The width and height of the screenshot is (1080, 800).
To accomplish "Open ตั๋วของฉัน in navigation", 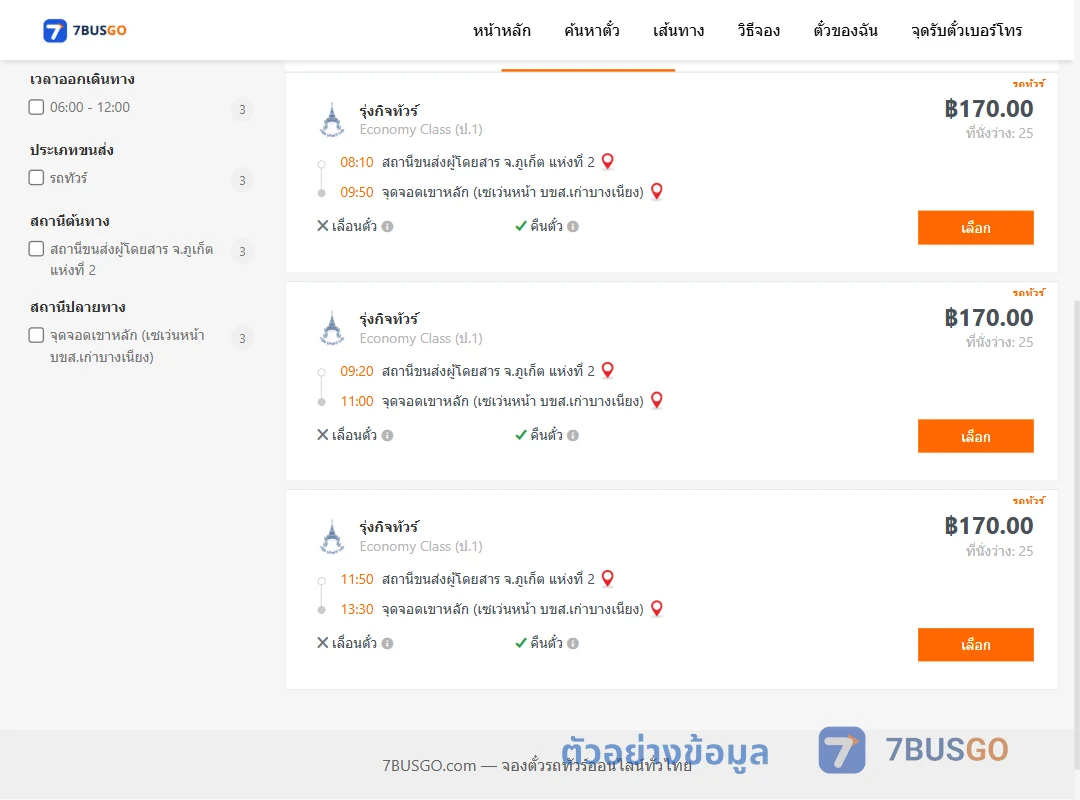I will click(x=845, y=30).
